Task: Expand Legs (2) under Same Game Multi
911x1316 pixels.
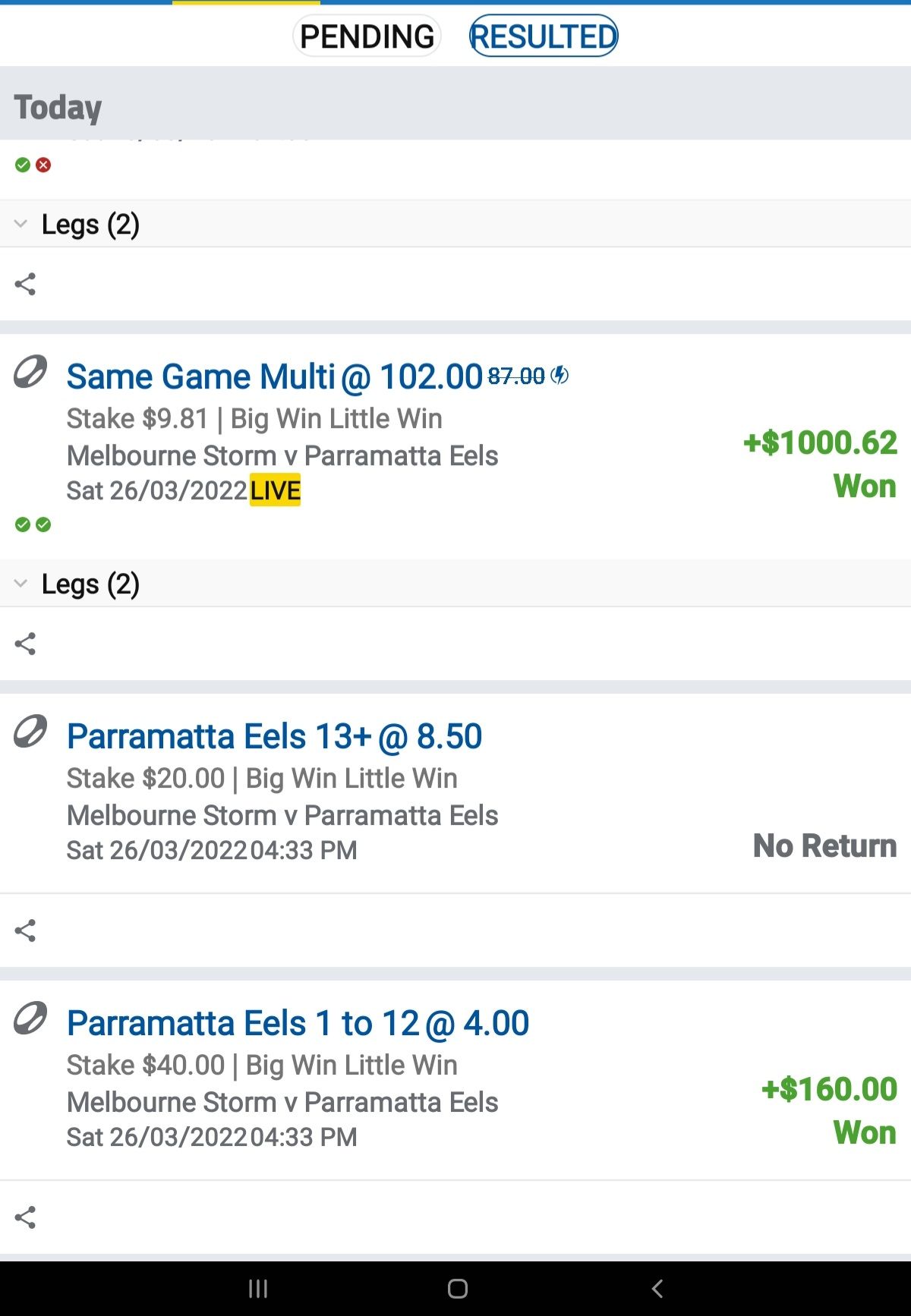Action: [455, 584]
